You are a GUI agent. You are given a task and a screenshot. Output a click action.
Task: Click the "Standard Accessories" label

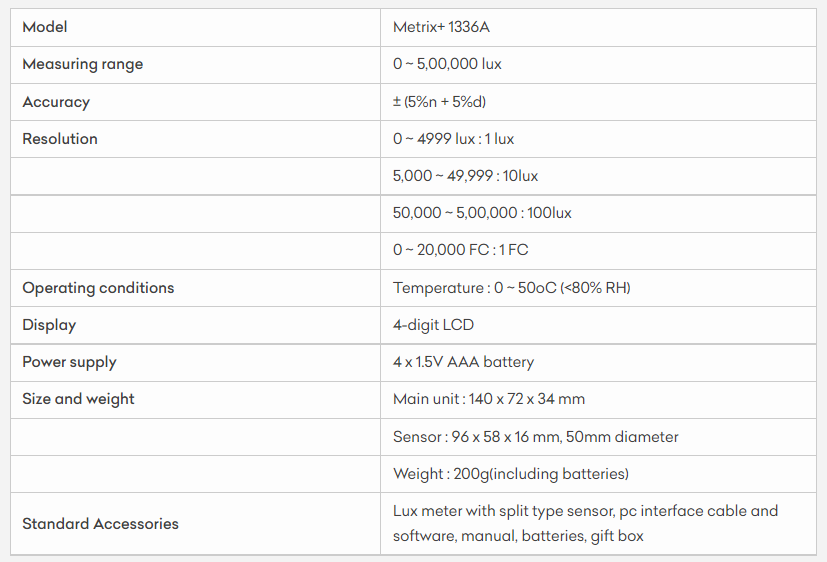(x=100, y=524)
